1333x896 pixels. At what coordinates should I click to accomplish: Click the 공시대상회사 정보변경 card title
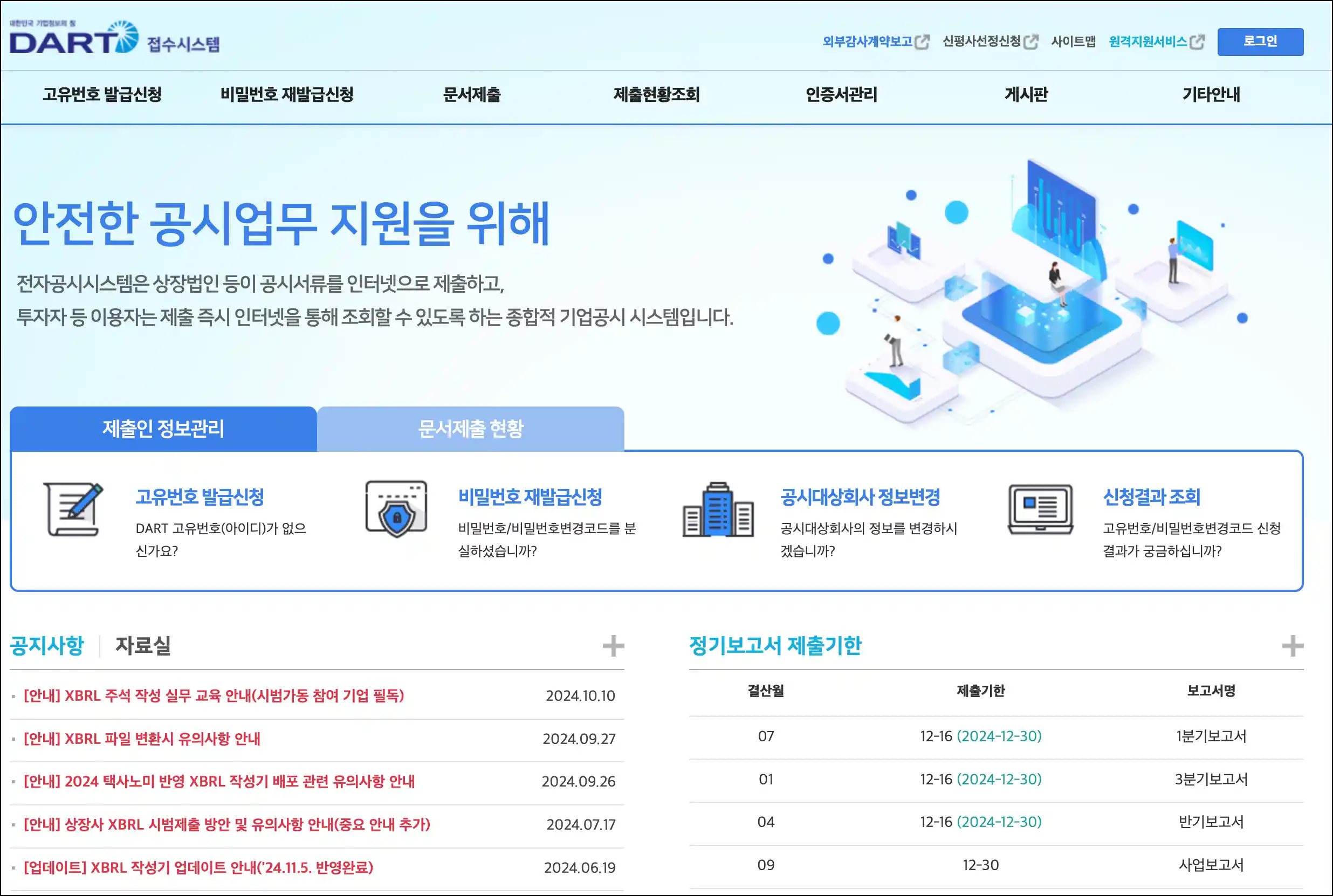click(x=860, y=497)
